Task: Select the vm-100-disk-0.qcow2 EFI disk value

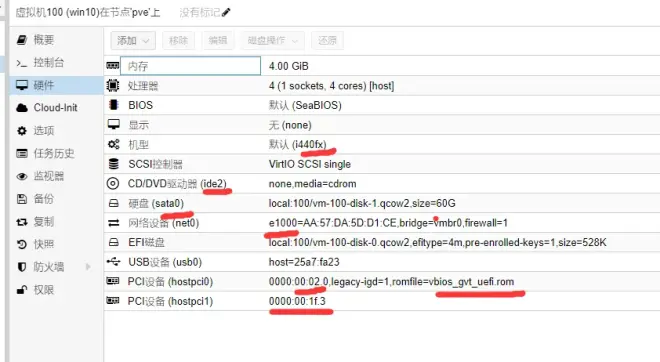Action: [x=438, y=242]
